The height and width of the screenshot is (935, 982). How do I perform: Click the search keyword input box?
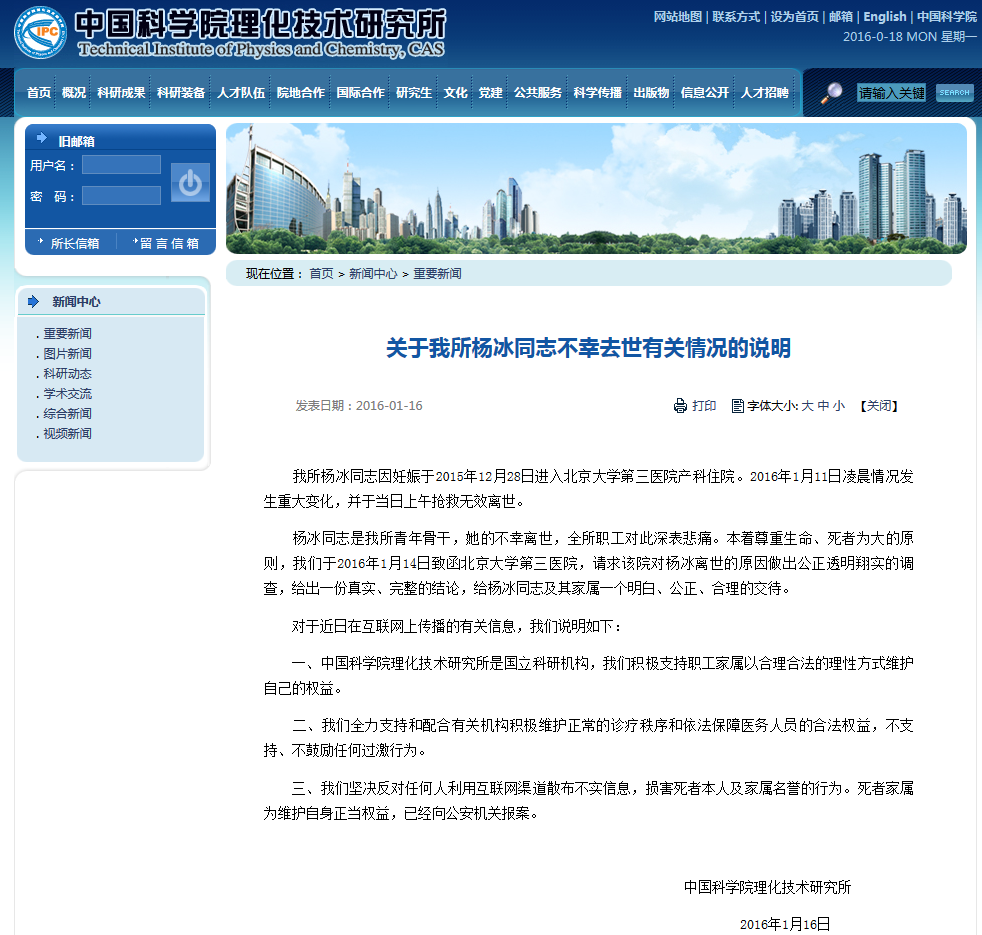coord(891,93)
